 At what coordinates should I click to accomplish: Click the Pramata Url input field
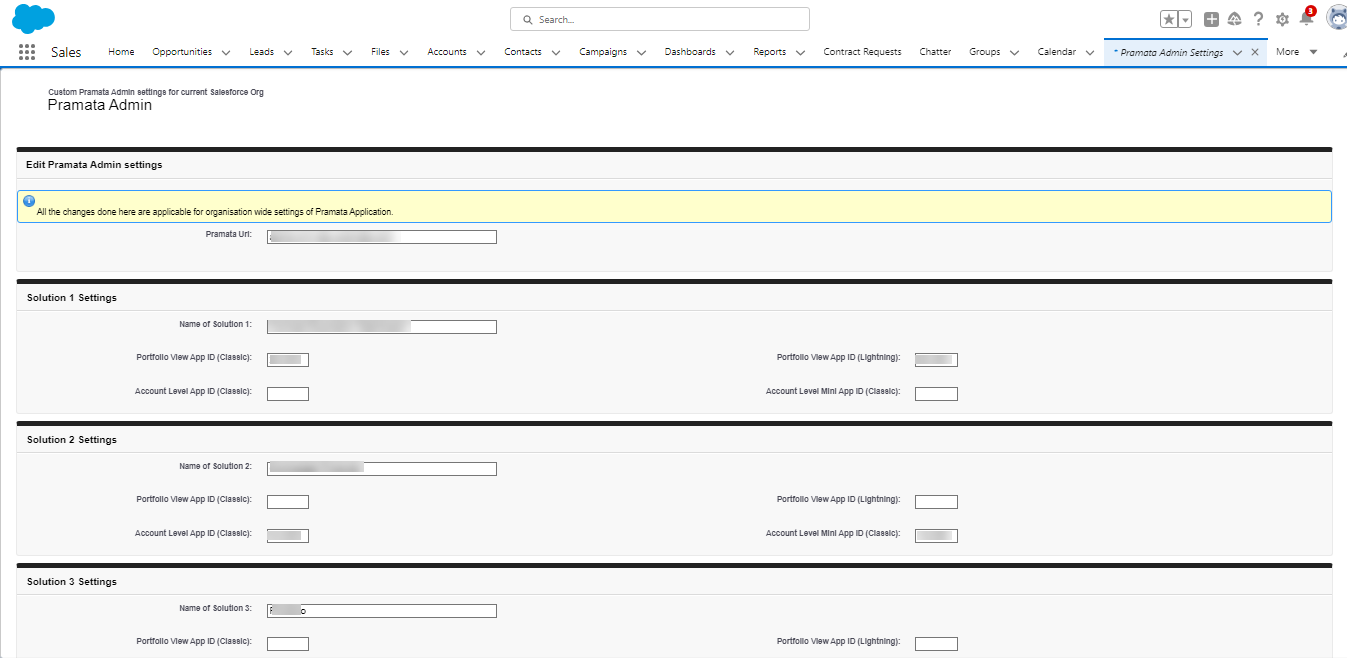coord(382,237)
